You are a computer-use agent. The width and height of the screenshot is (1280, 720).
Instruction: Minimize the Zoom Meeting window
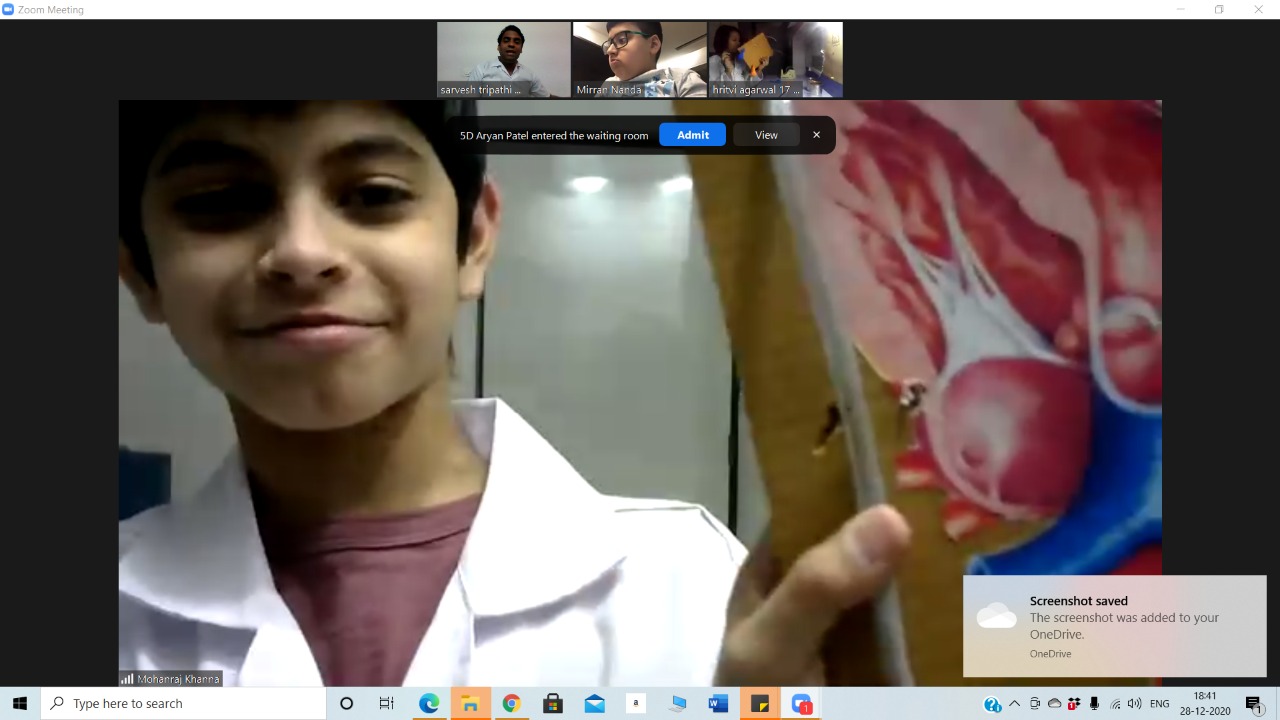1180,9
